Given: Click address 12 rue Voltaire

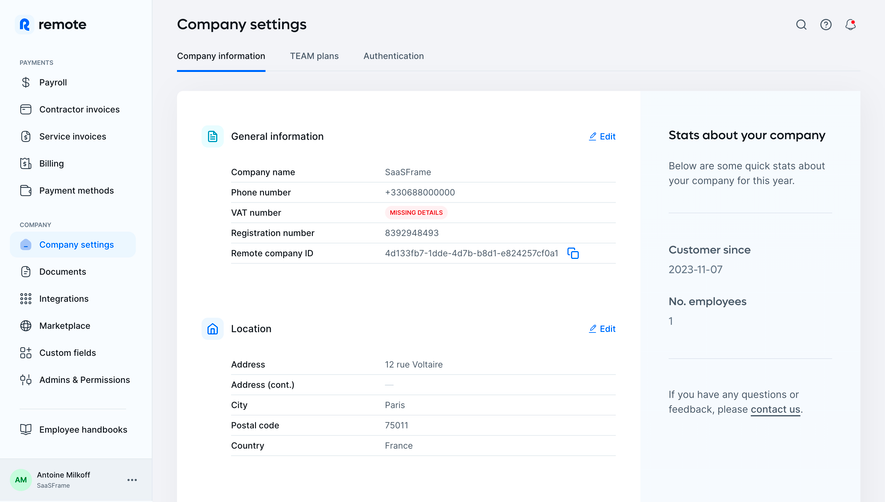Looking at the screenshot, I should (414, 365).
